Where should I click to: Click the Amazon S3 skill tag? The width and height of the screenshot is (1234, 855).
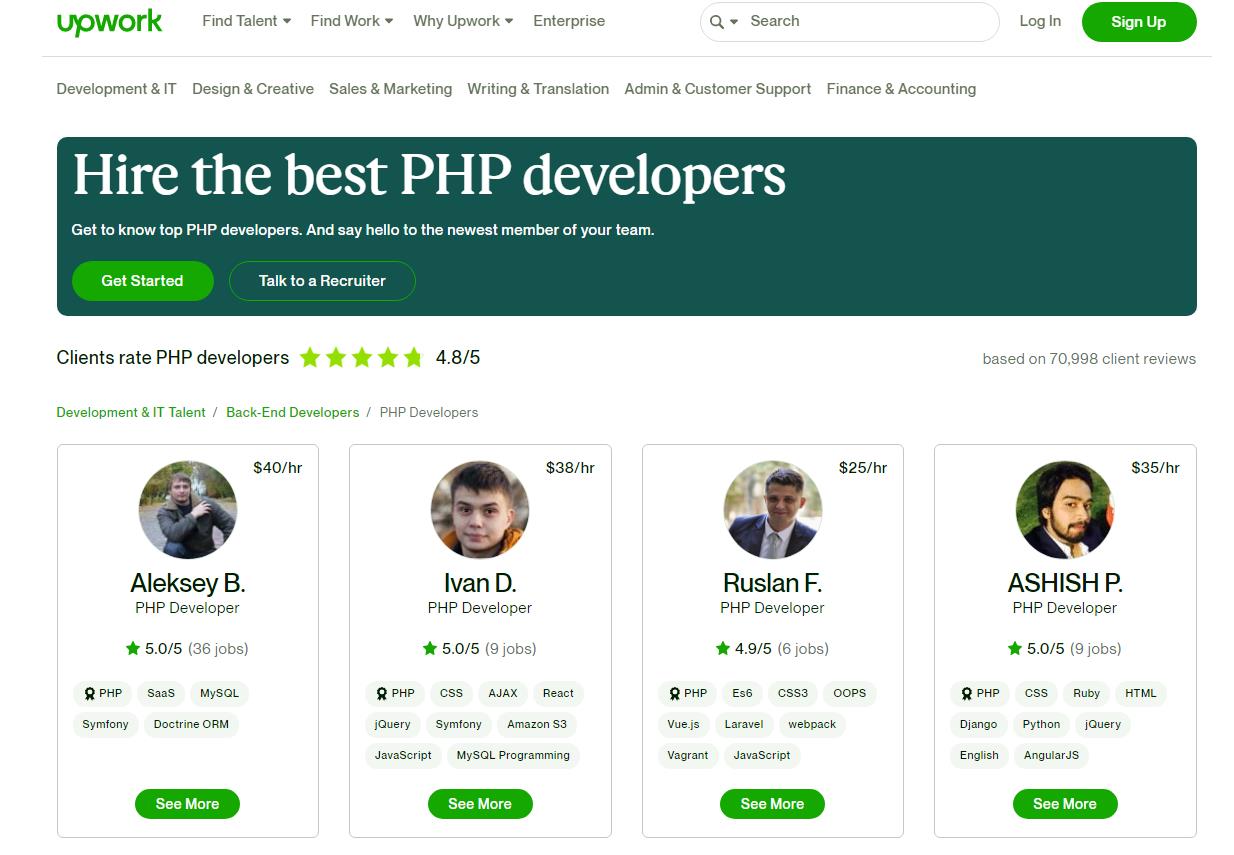537,724
